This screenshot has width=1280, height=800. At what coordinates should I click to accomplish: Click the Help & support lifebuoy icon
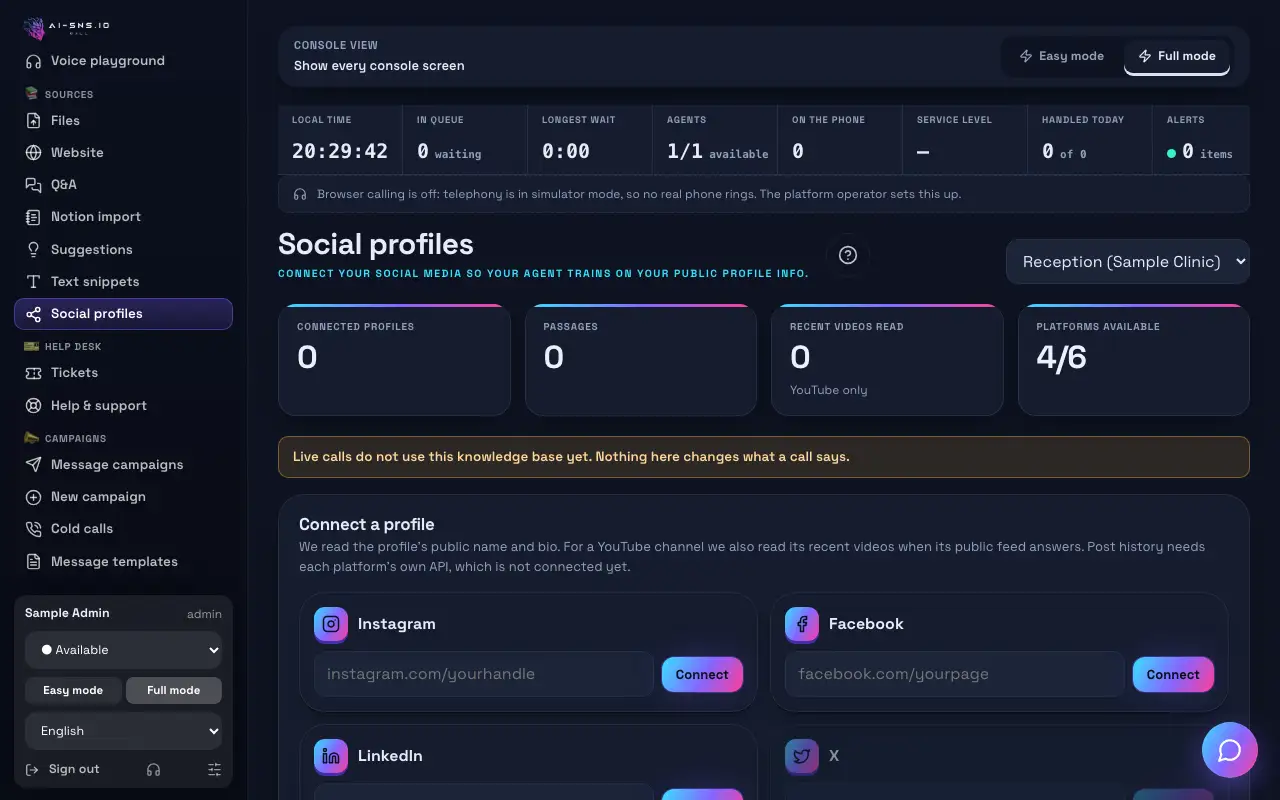click(33, 406)
